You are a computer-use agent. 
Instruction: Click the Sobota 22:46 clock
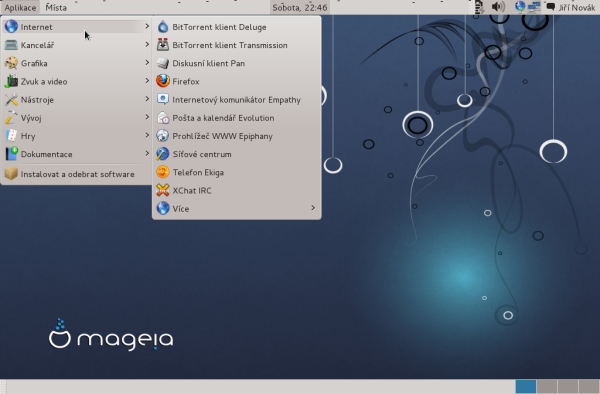point(300,7)
